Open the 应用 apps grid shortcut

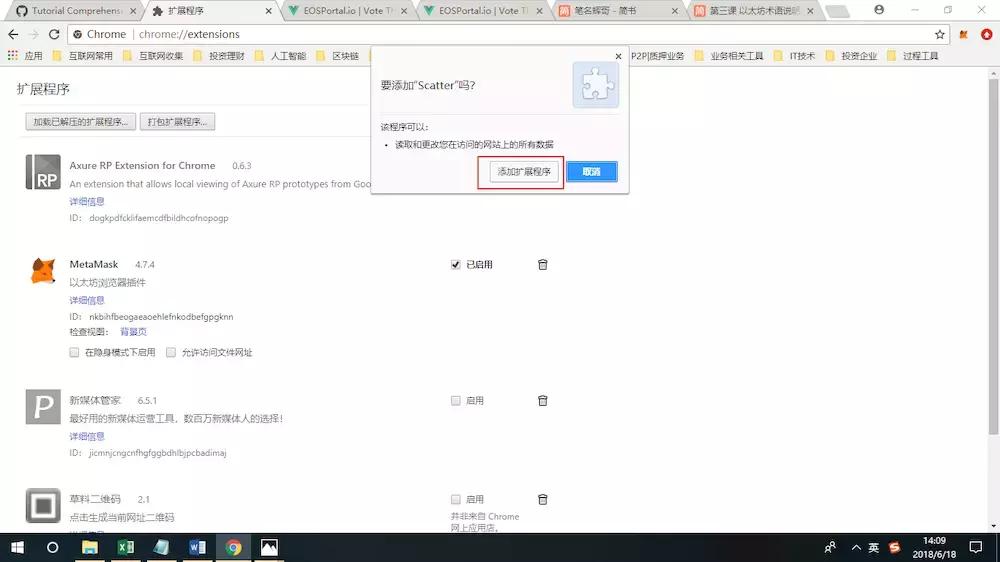click(25, 56)
